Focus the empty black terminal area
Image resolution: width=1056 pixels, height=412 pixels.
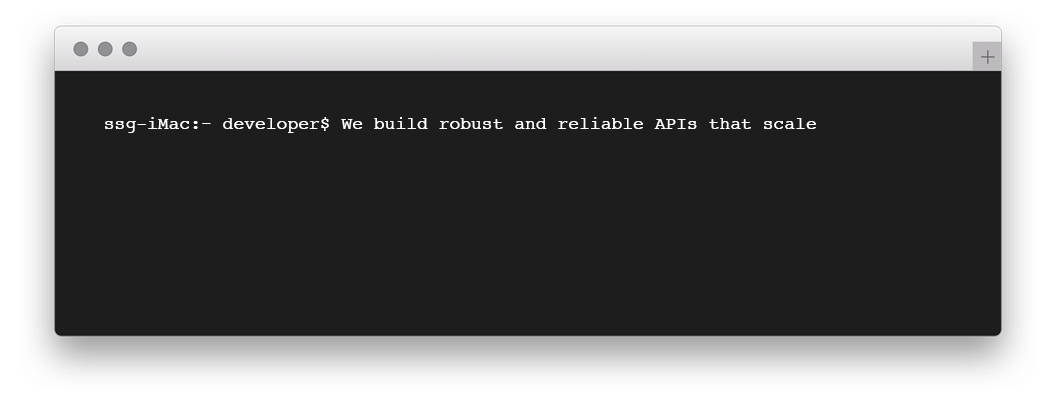pyautogui.click(x=527, y=240)
